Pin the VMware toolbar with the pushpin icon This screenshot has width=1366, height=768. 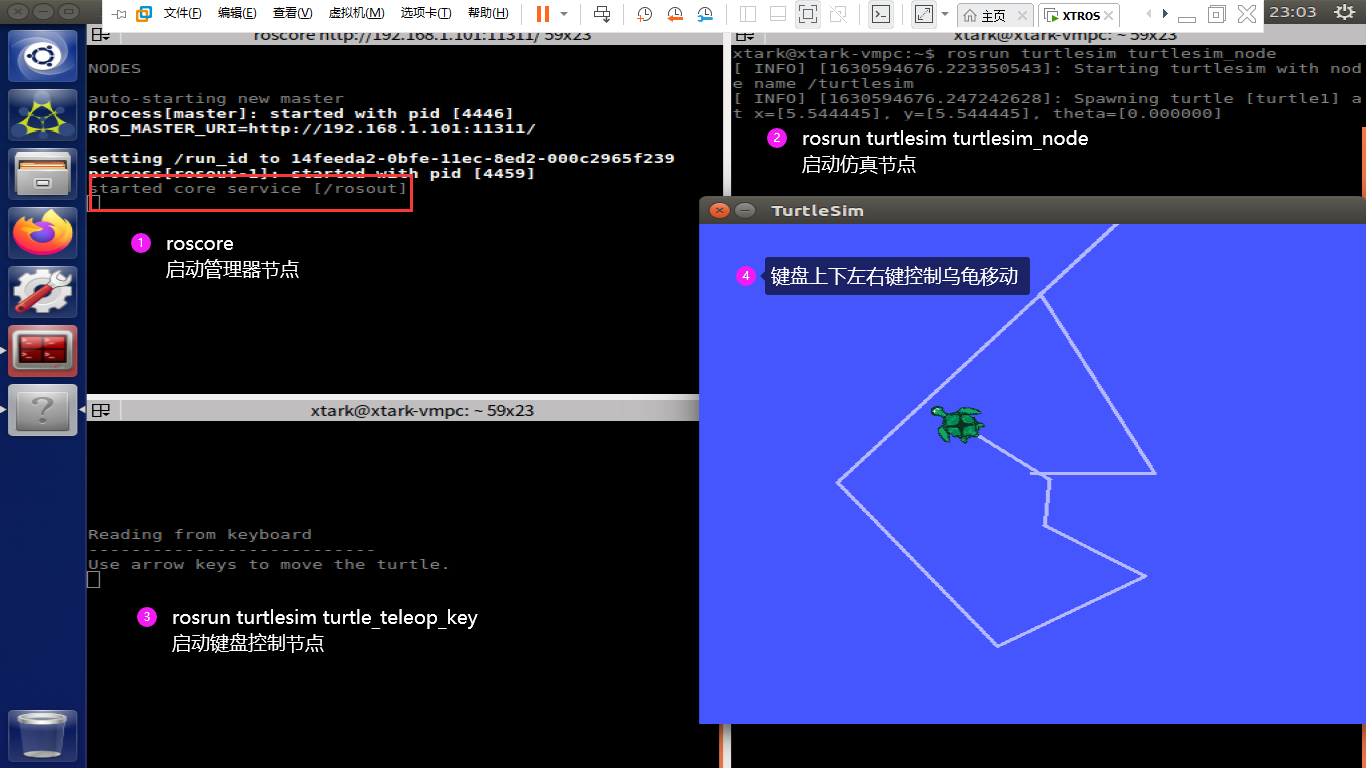click(x=119, y=14)
